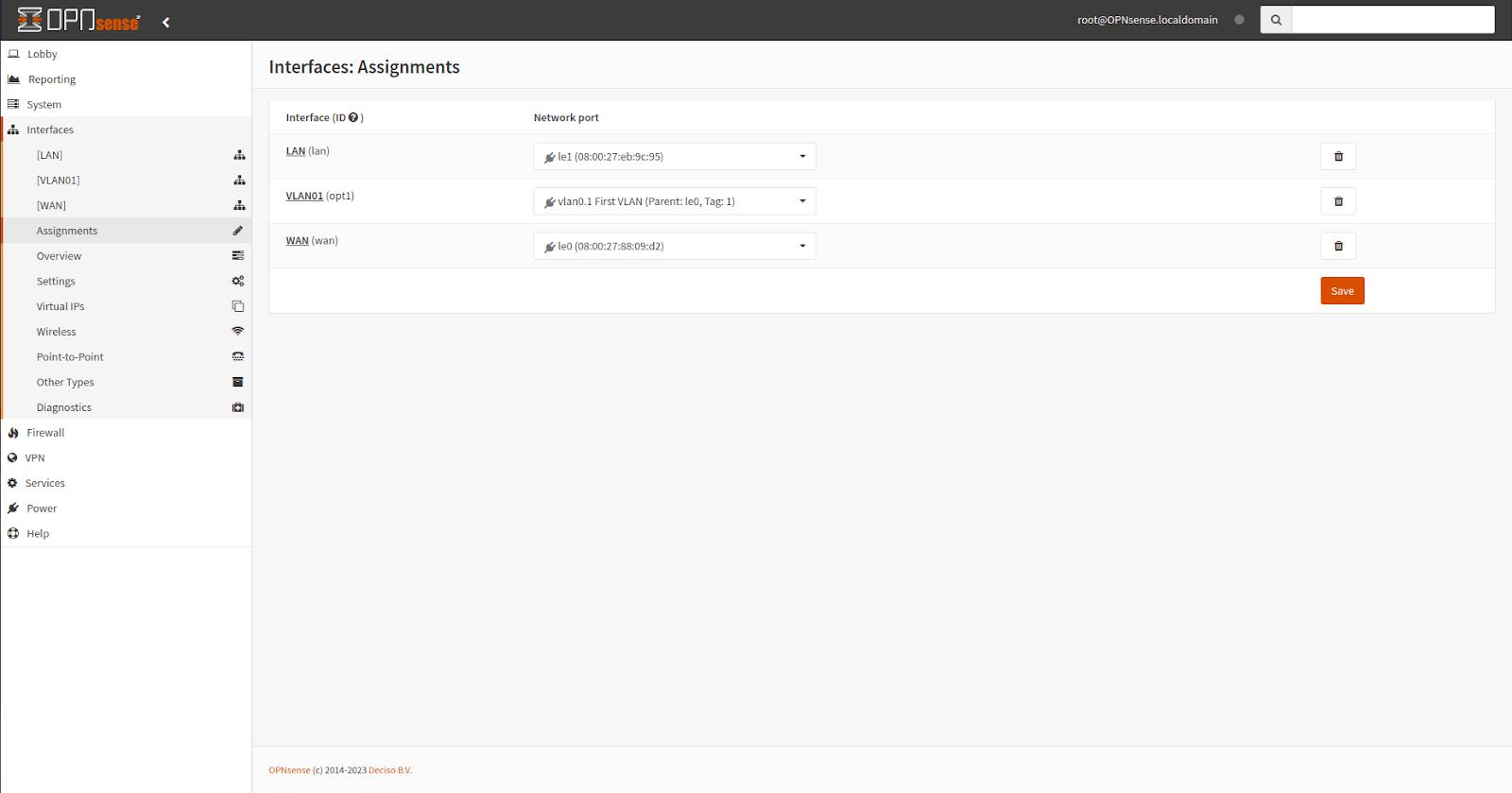This screenshot has width=1512, height=793.
Task: Click the search magnifier icon
Action: (x=1276, y=20)
